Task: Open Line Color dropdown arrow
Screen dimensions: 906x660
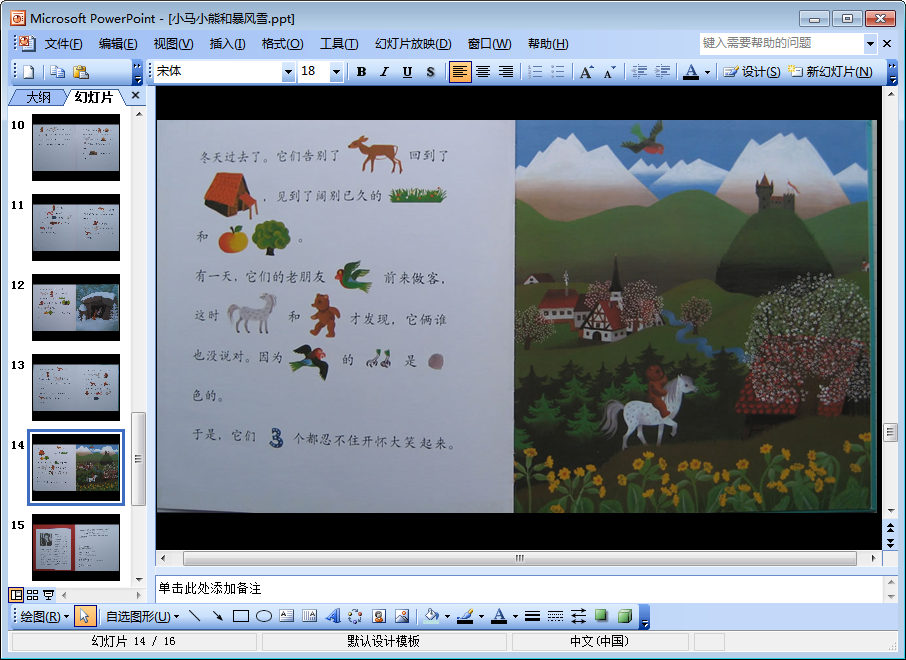Action: 481,617
